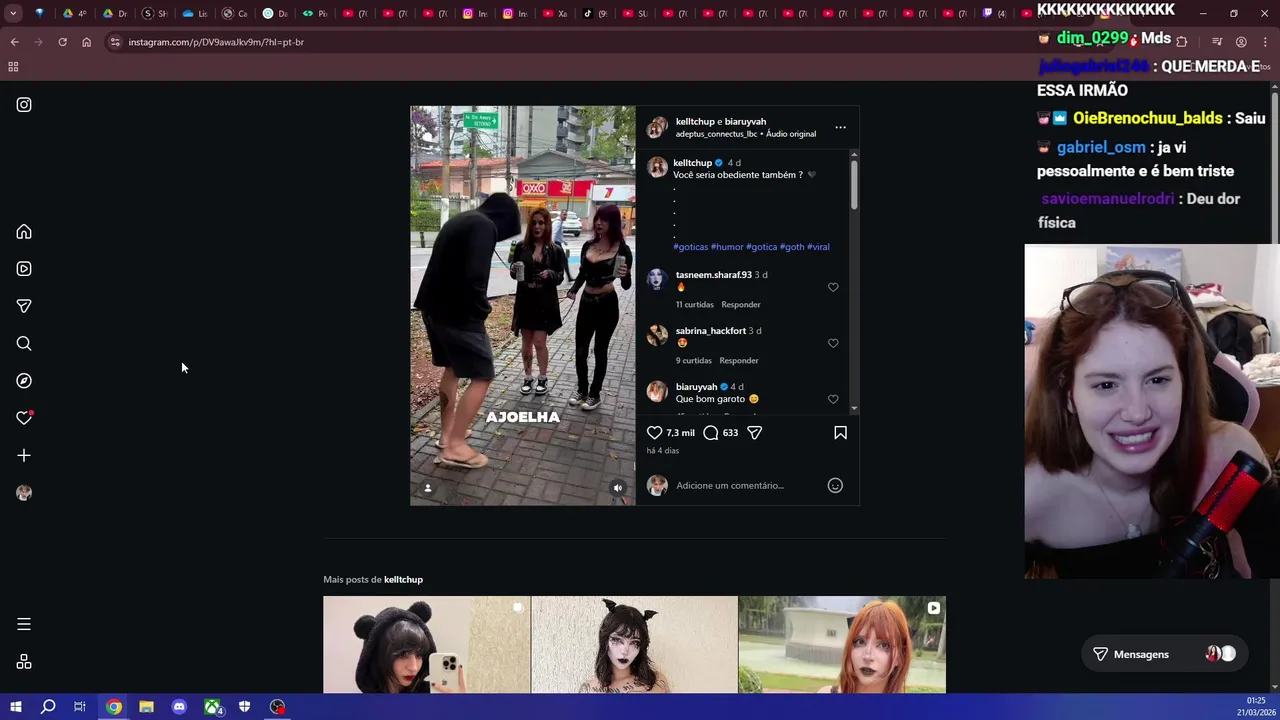
Task: Open browser home page button
Action: coord(86,42)
